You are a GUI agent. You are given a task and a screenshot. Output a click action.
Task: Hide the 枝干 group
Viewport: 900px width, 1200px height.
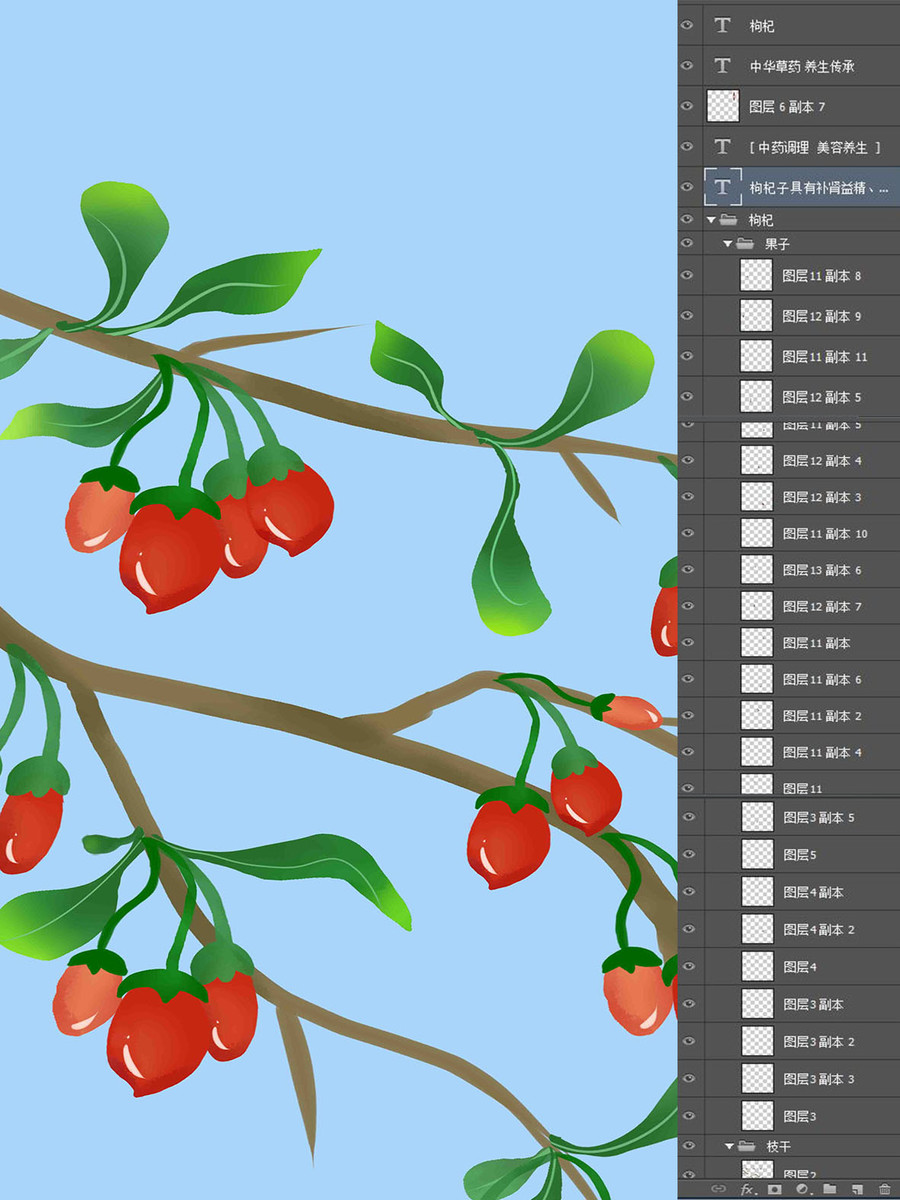(687, 1146)
